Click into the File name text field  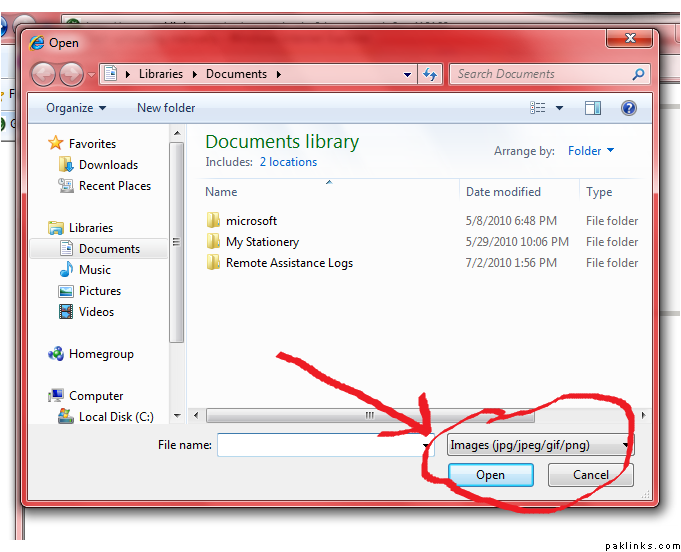pos(320,445)
